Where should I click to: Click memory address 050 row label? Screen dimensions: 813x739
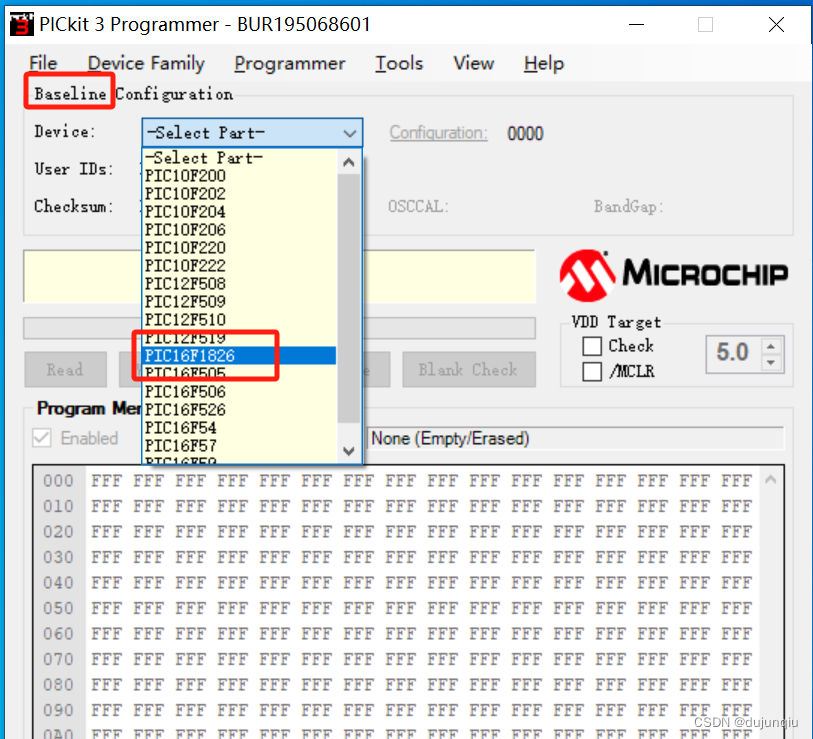(x=58, y=608)
